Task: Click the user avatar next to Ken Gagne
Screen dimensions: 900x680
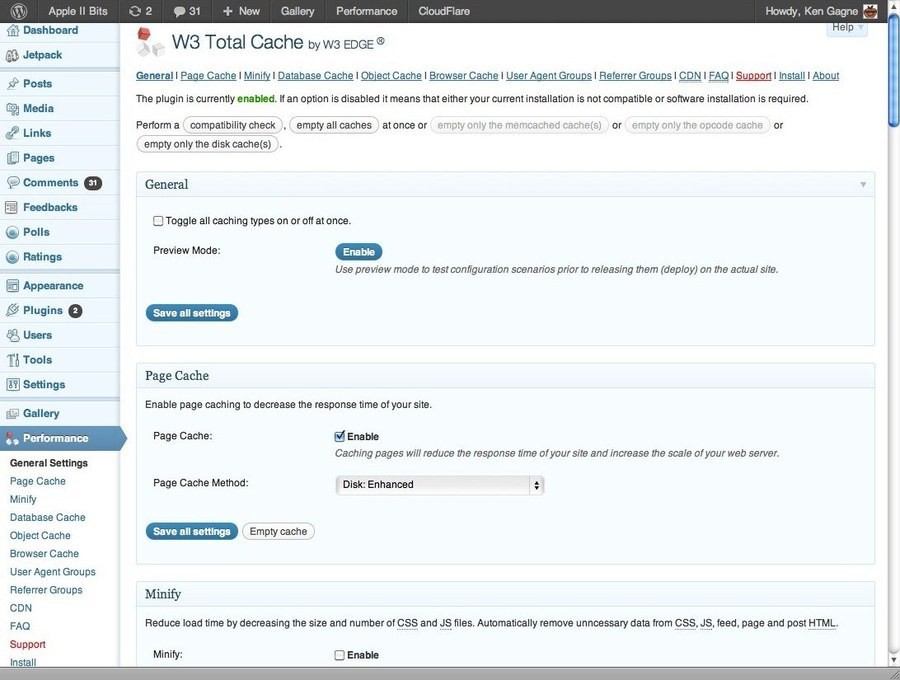Action: coord(870,11)
